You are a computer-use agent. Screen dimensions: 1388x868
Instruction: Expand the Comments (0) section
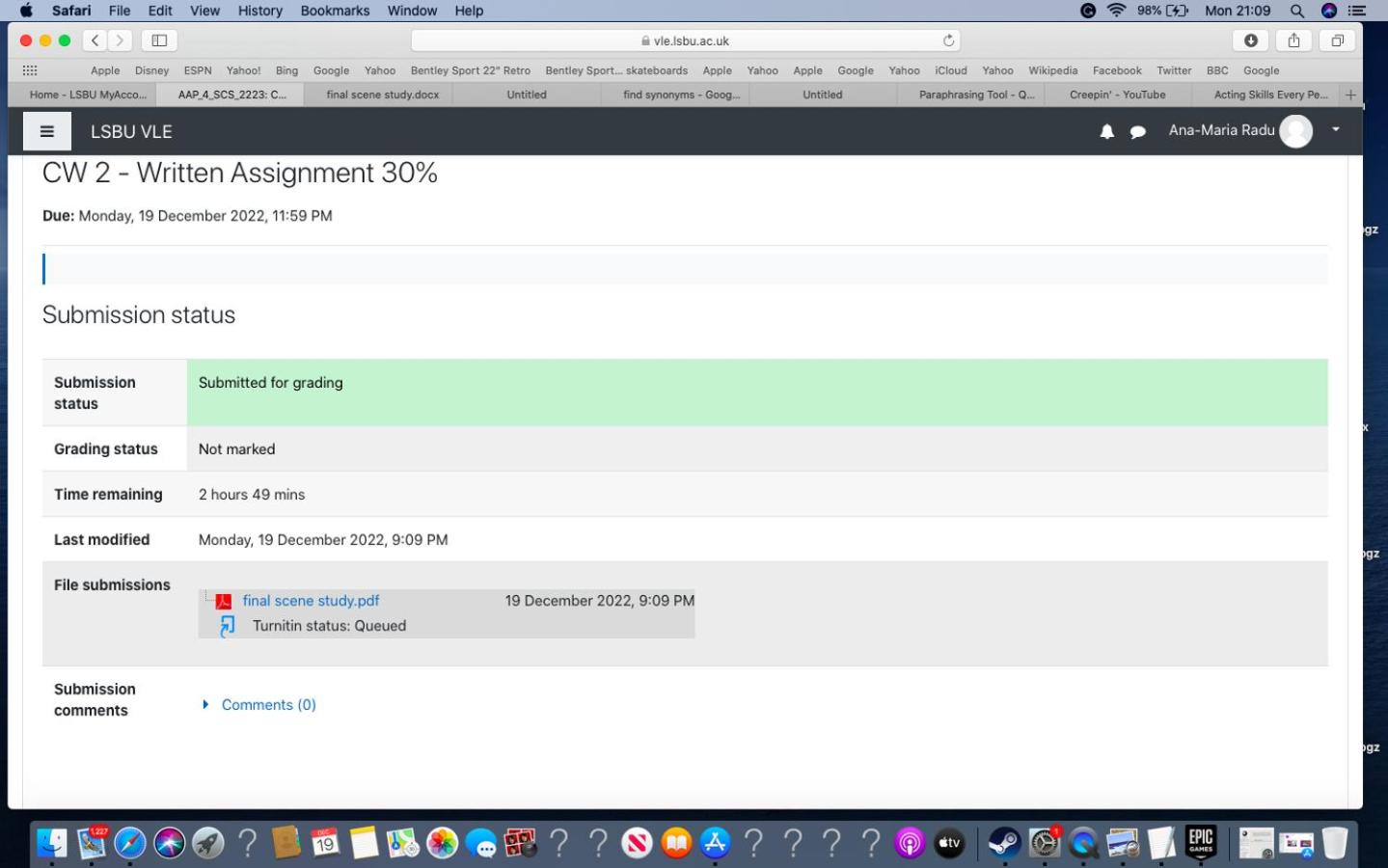205,705
